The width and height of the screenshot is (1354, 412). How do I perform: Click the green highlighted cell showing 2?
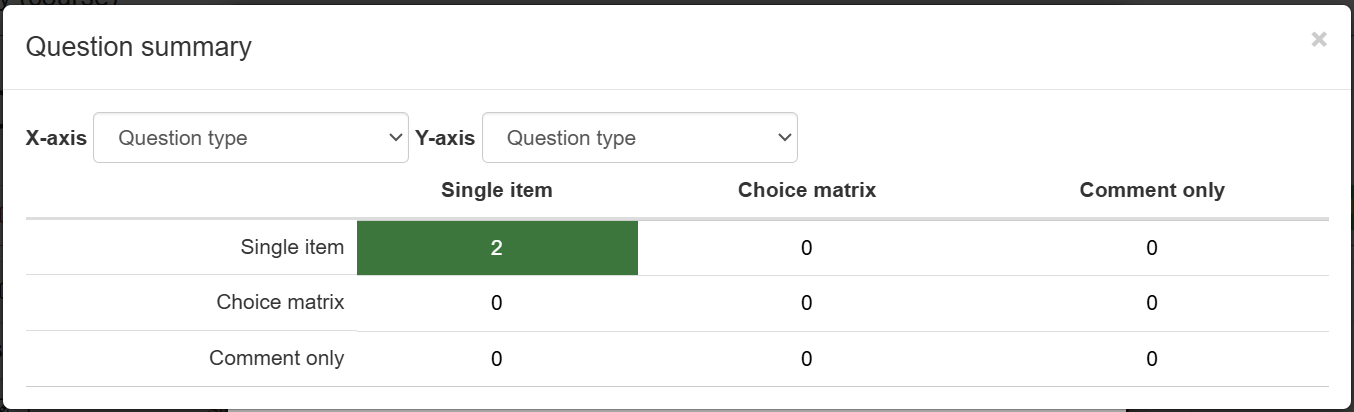497,248
